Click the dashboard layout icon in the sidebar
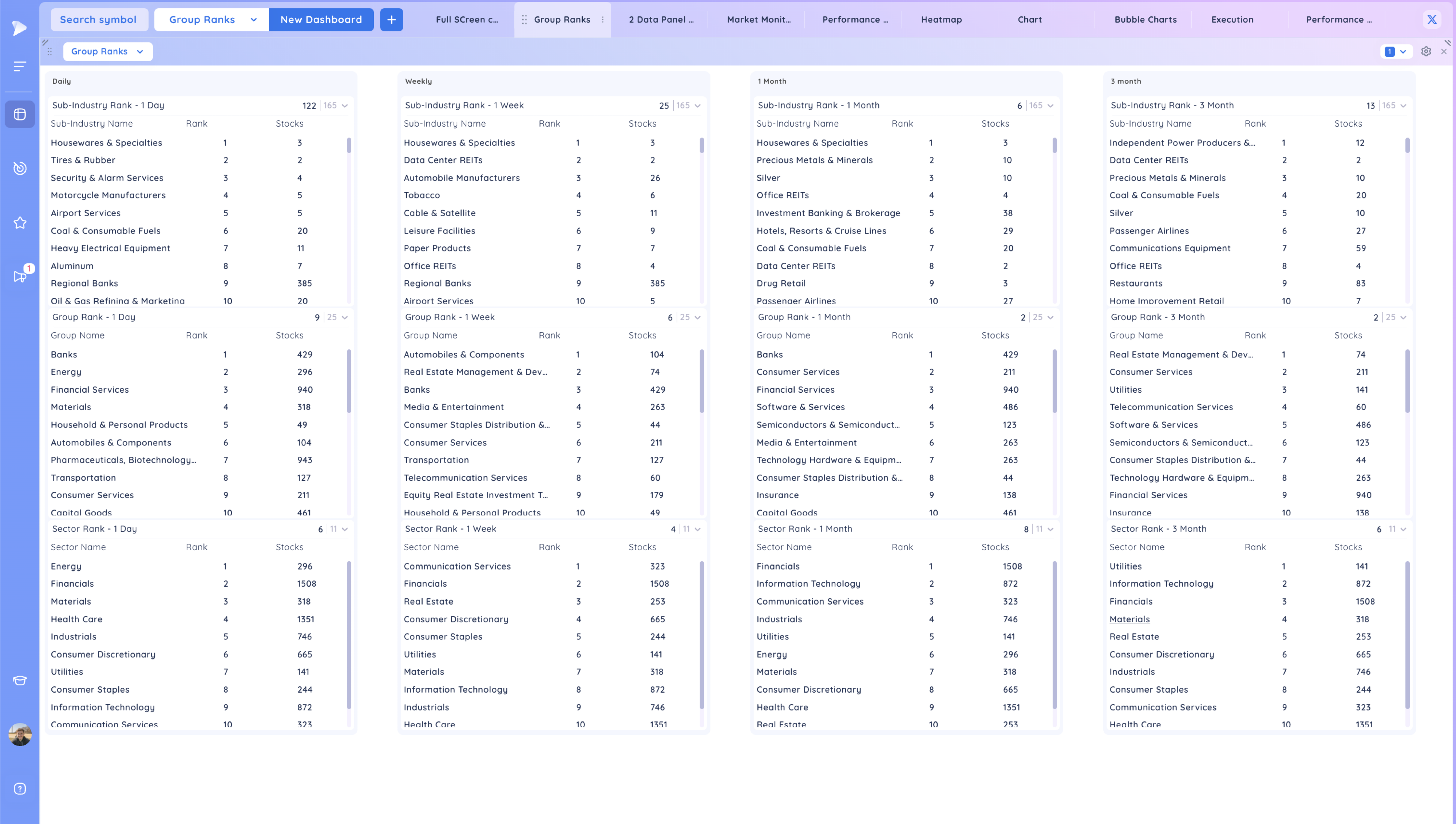1456x824 pixels. 20,114
